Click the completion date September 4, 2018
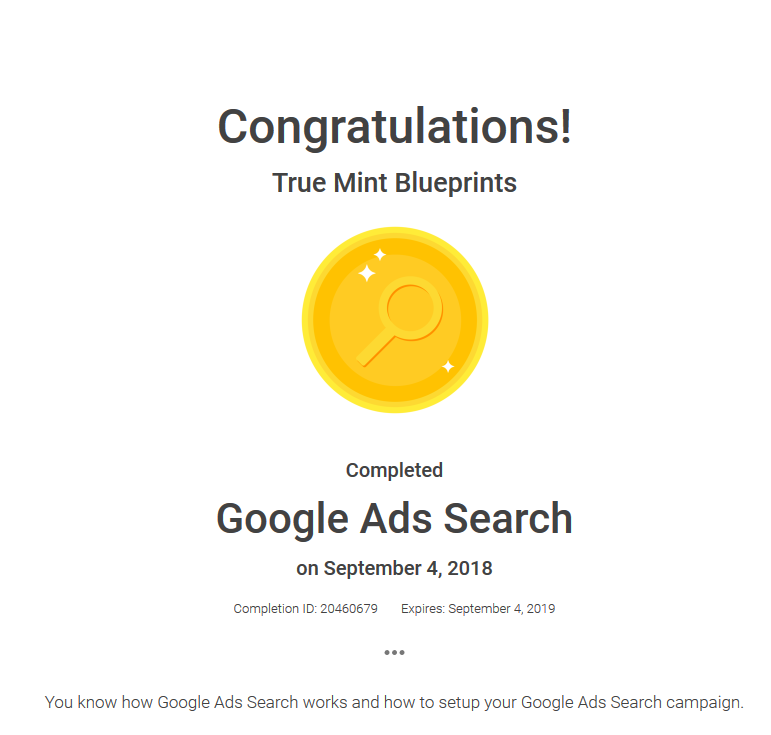The height and width of the screenshot is (735, 771). pyautogui.click(x=408, y=568)
